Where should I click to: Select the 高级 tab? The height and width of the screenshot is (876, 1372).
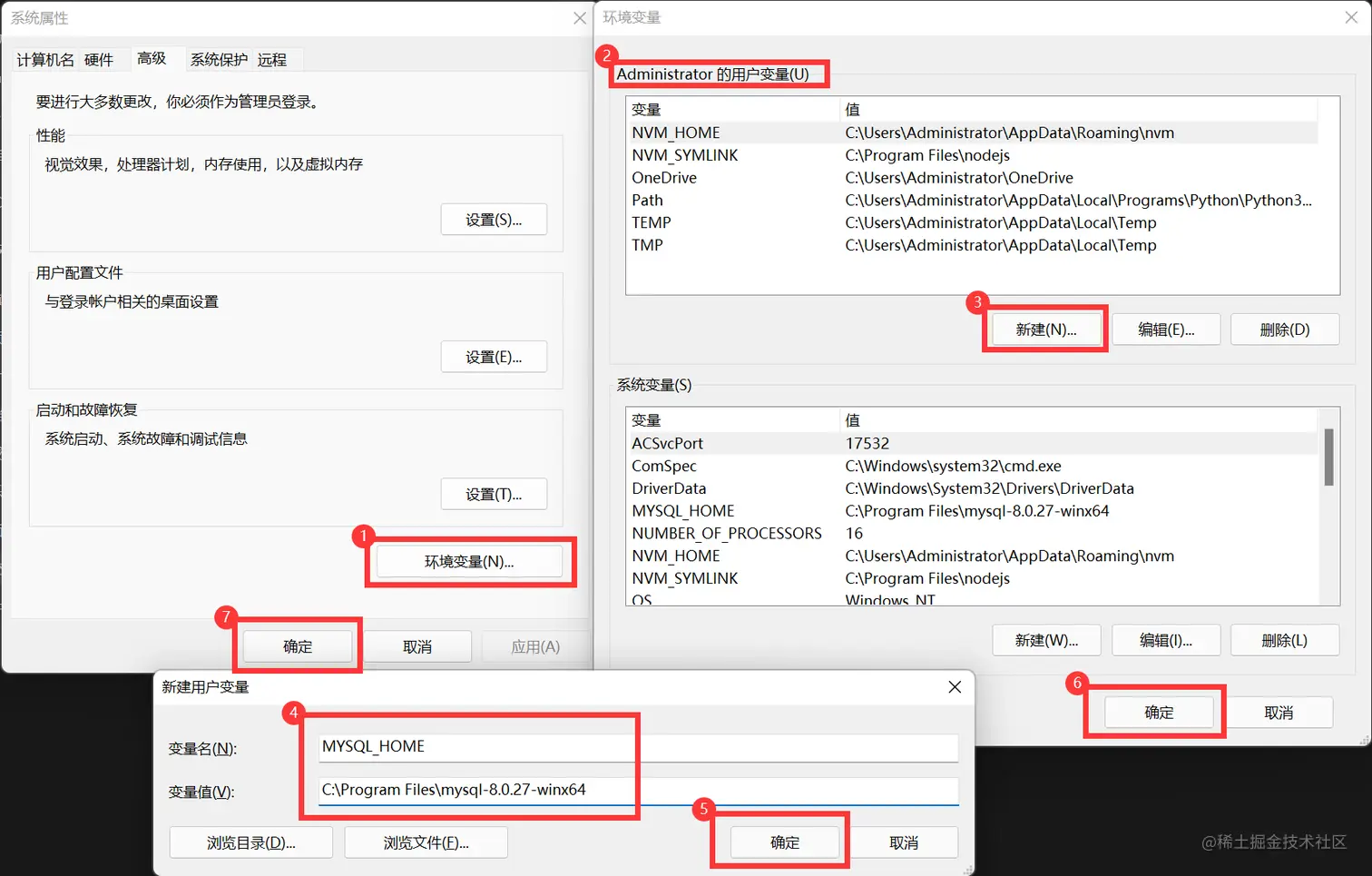click(152, 58)
